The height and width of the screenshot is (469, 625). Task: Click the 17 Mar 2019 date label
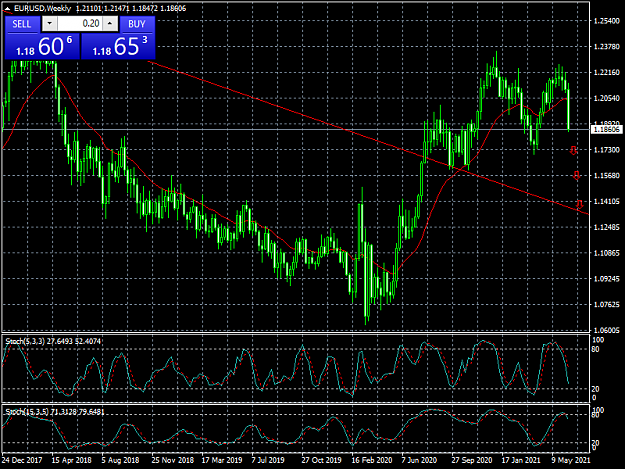(222, 460)
